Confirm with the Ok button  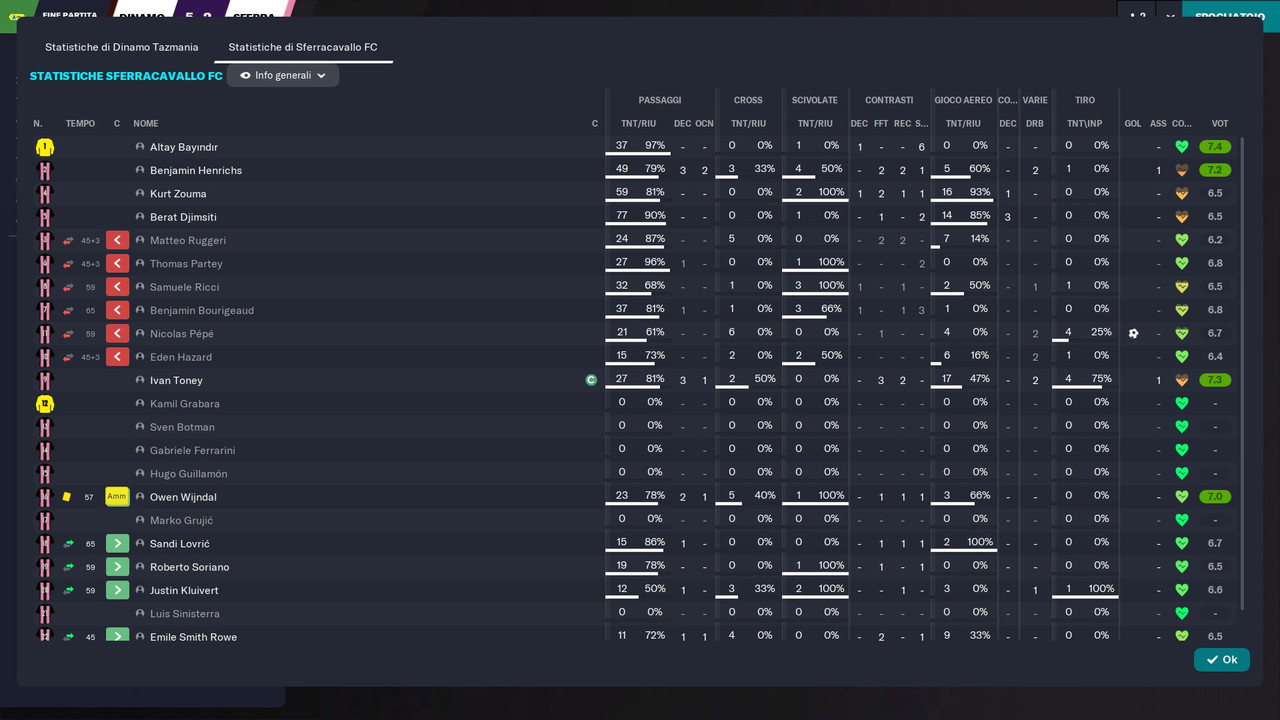(1221, 660)
